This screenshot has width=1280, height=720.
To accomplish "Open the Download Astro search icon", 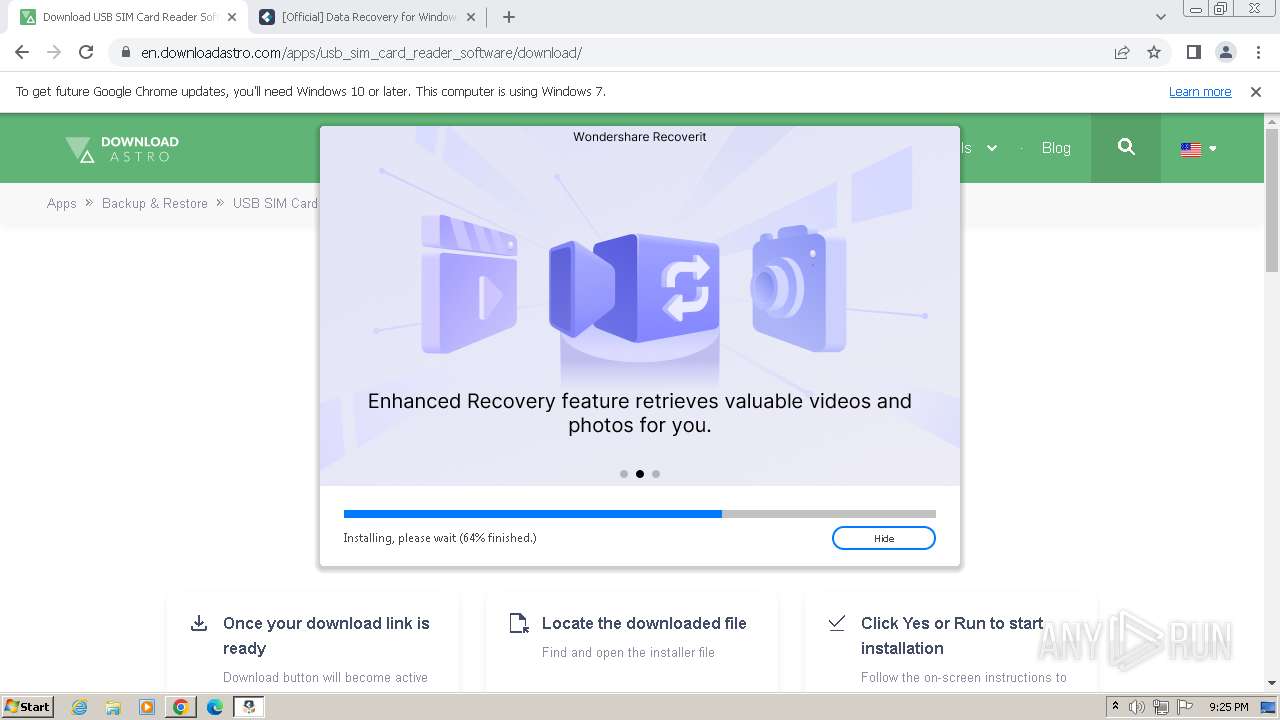I will (1126, 147).
